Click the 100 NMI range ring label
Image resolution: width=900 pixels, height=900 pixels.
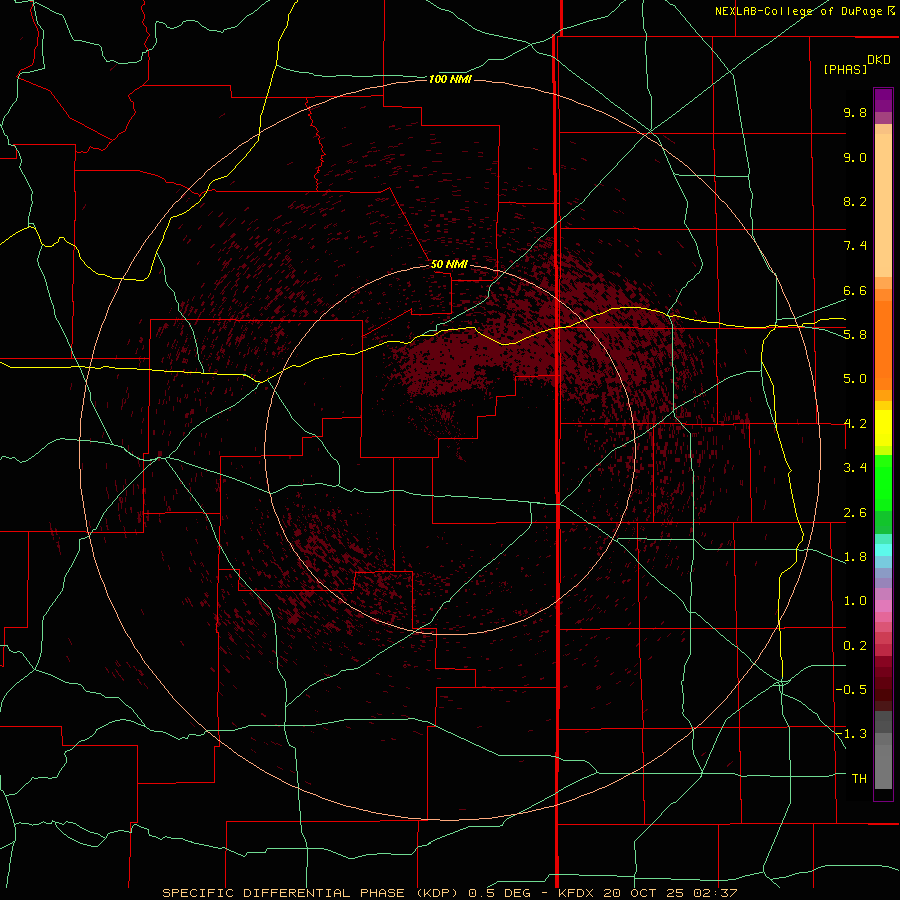[450, 79]
